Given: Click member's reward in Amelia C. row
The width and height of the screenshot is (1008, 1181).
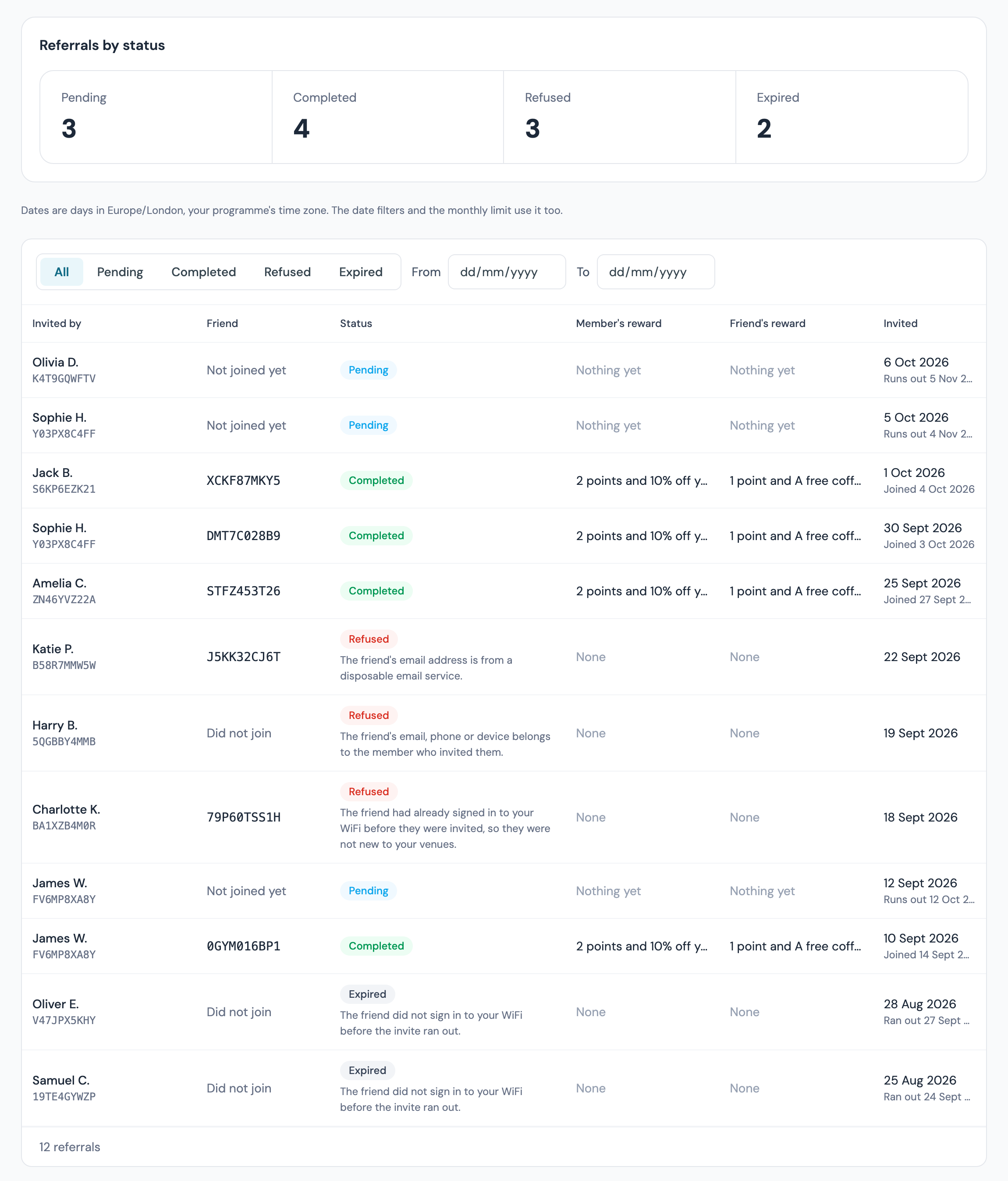Looking at the screenshot, I should pyautogui.click(x=642, y=591).
